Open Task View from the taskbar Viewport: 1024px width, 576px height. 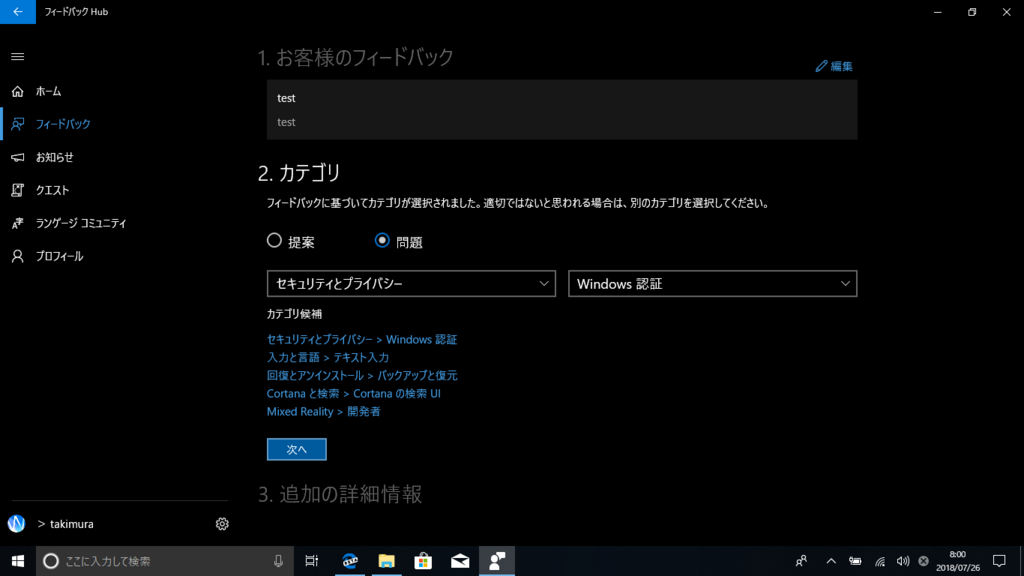[x=312, y=561]
